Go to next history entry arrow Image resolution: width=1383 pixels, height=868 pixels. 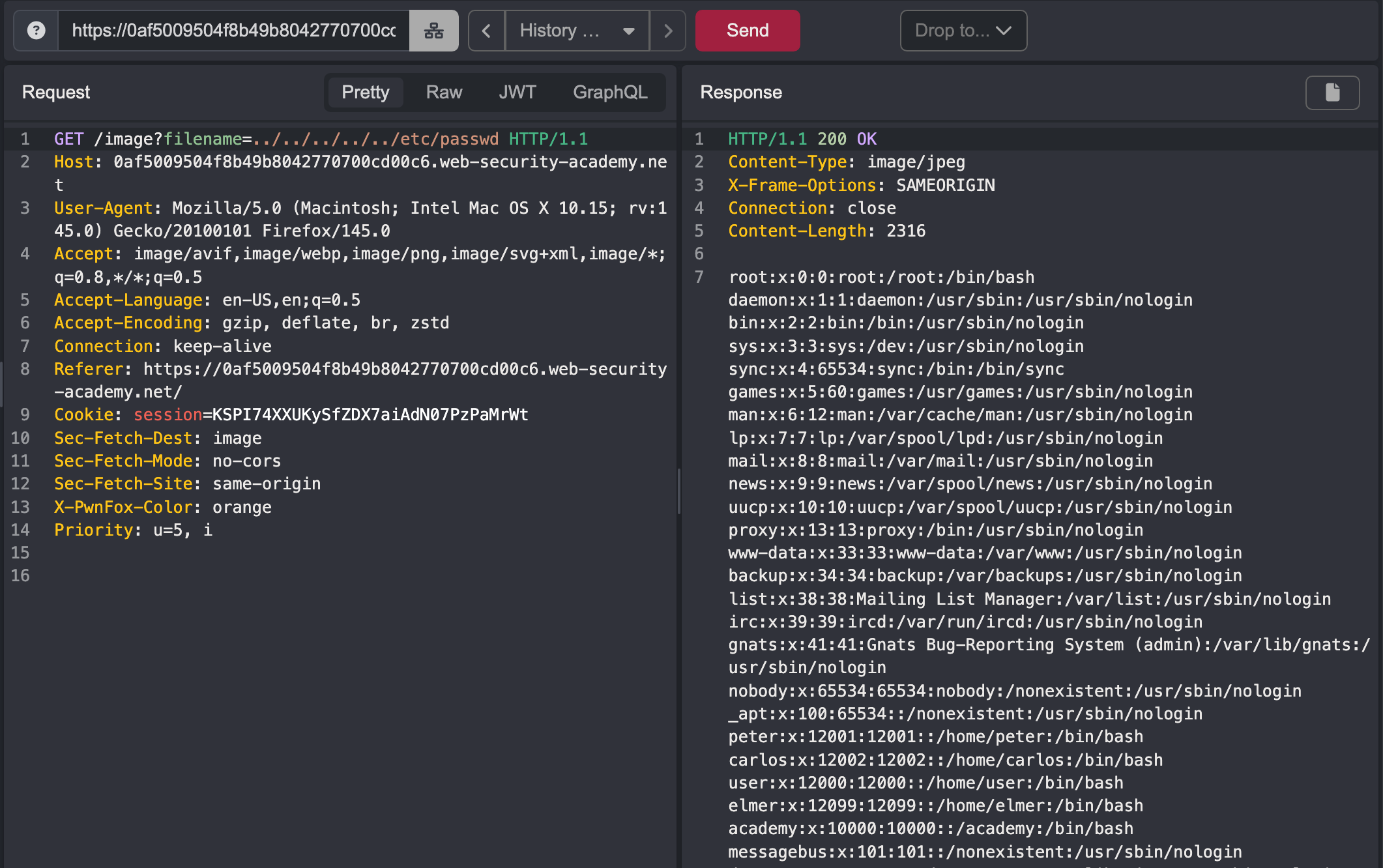(x=667, y=31)
